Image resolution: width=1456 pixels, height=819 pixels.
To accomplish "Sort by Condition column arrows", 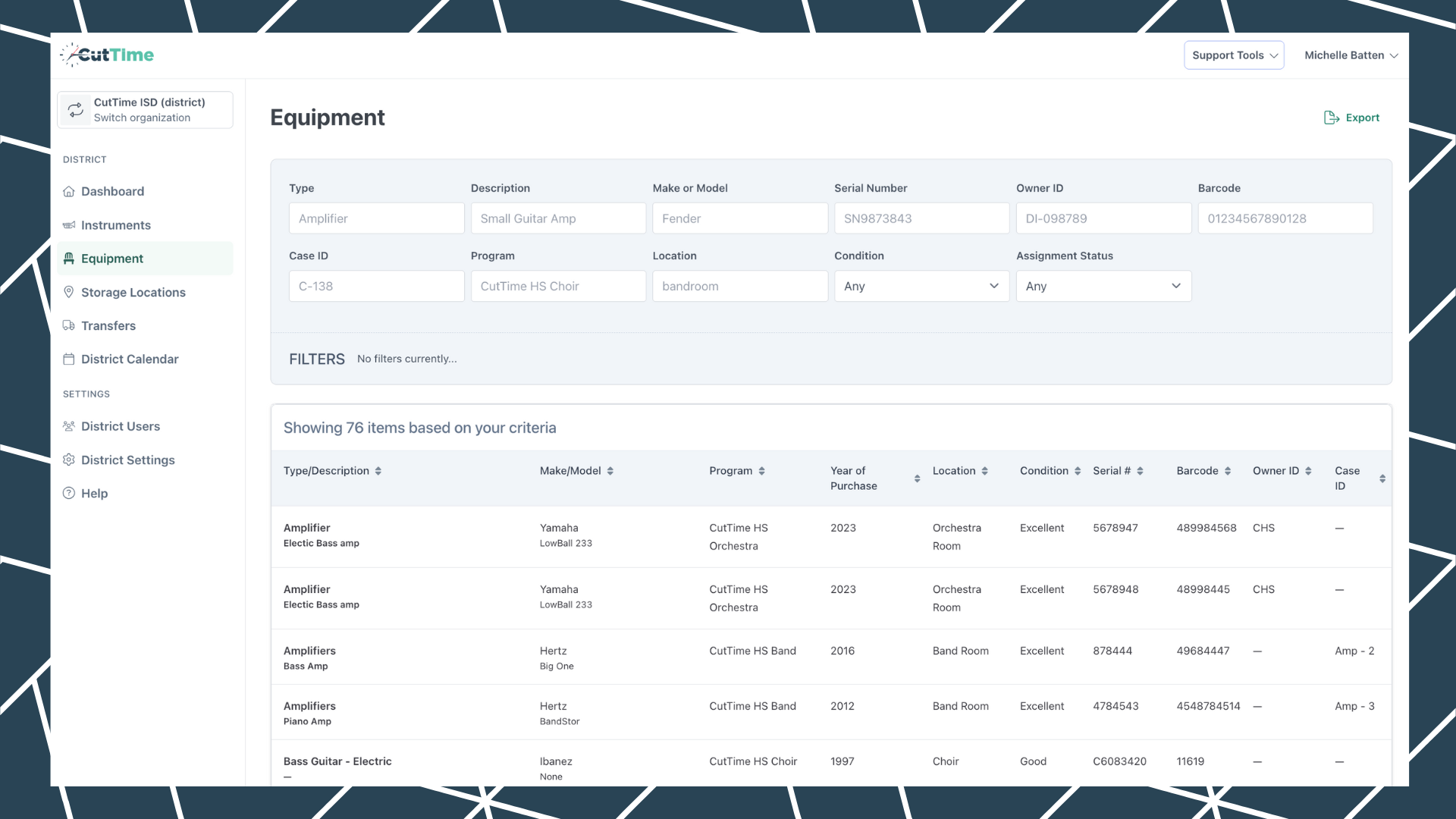I will (x=1078, y=471).
